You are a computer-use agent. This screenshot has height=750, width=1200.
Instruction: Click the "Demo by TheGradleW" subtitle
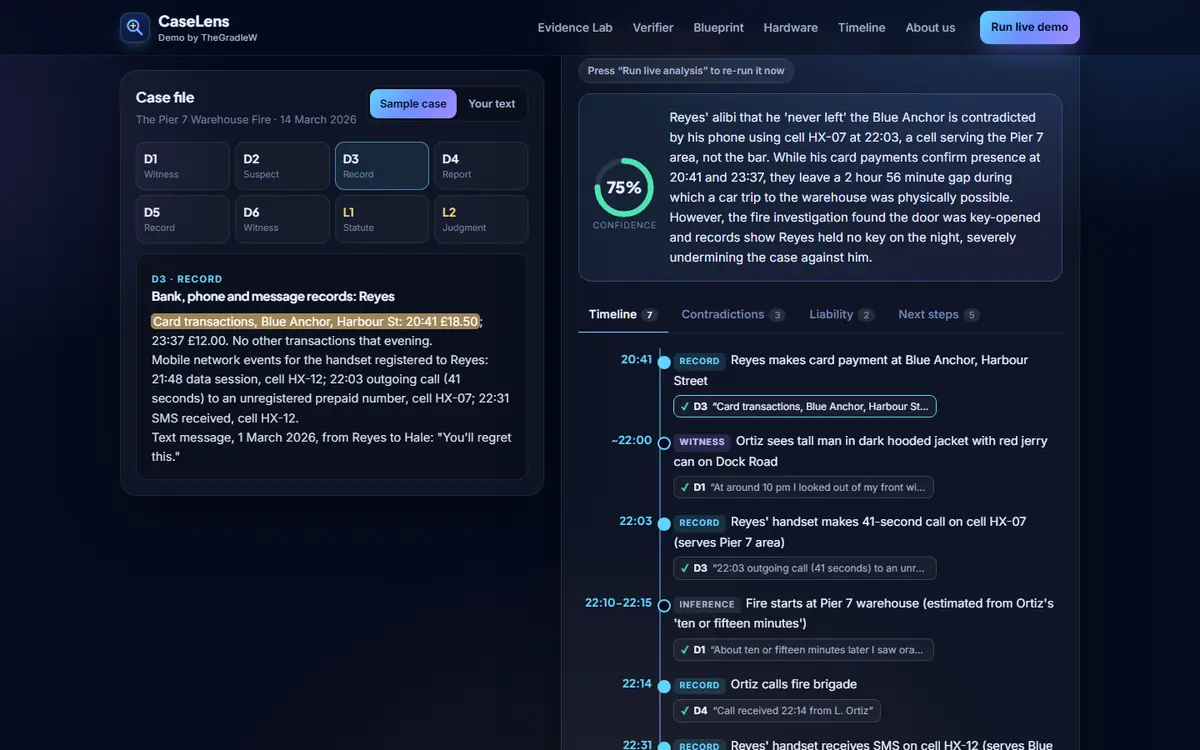(208, 38)
